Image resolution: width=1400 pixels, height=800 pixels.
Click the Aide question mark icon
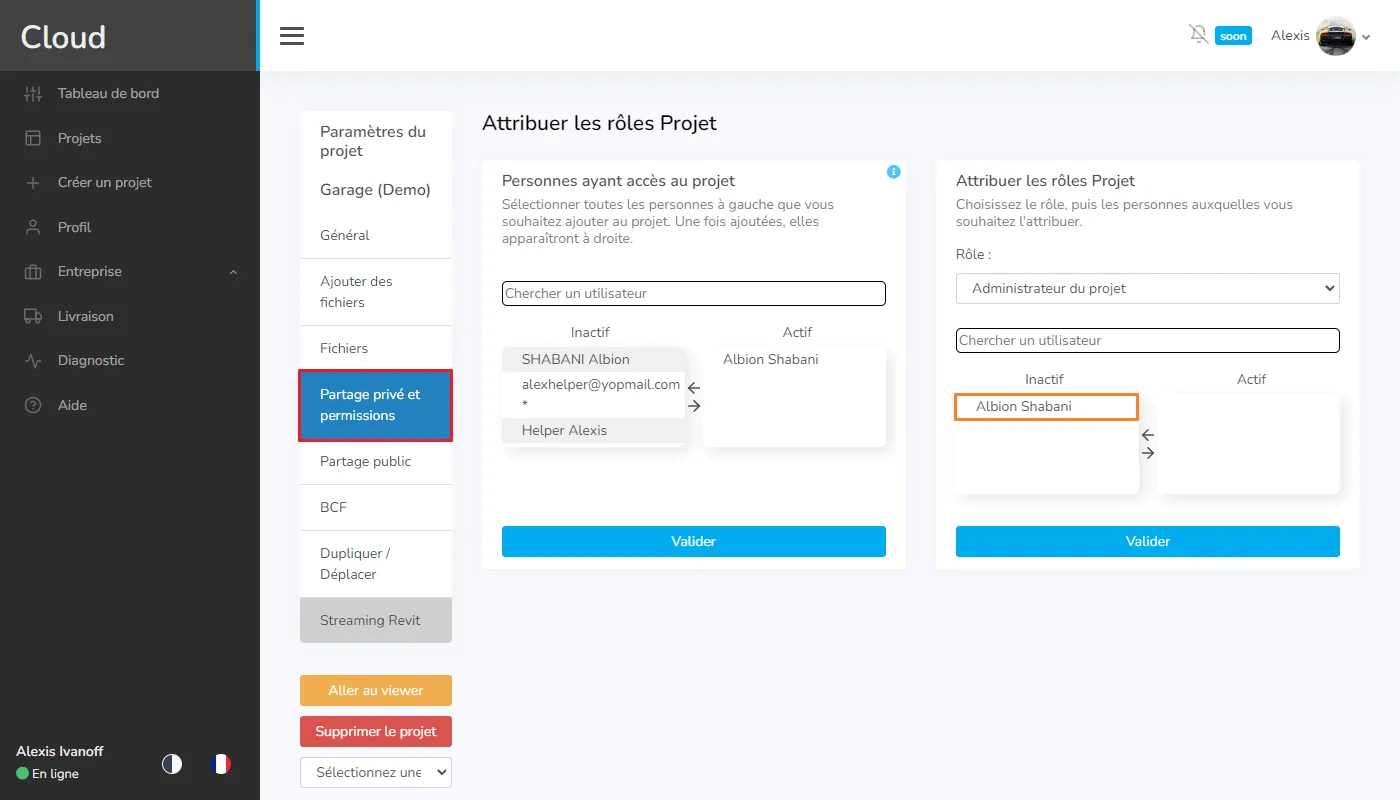33,405
